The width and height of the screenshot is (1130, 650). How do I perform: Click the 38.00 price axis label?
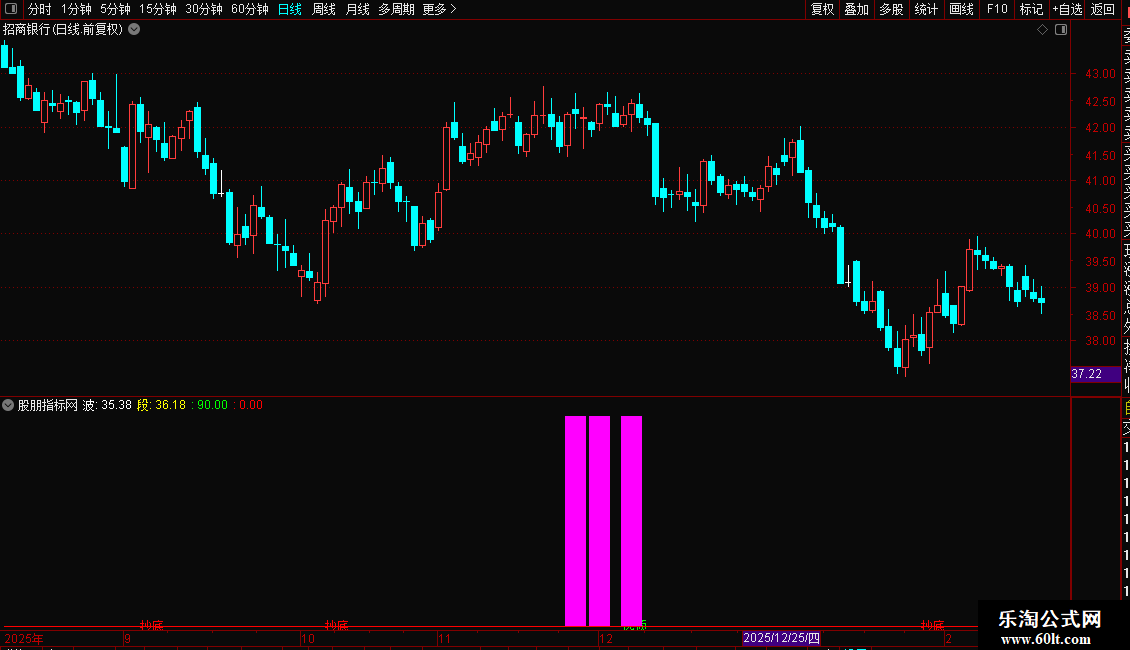point(1100,341)
